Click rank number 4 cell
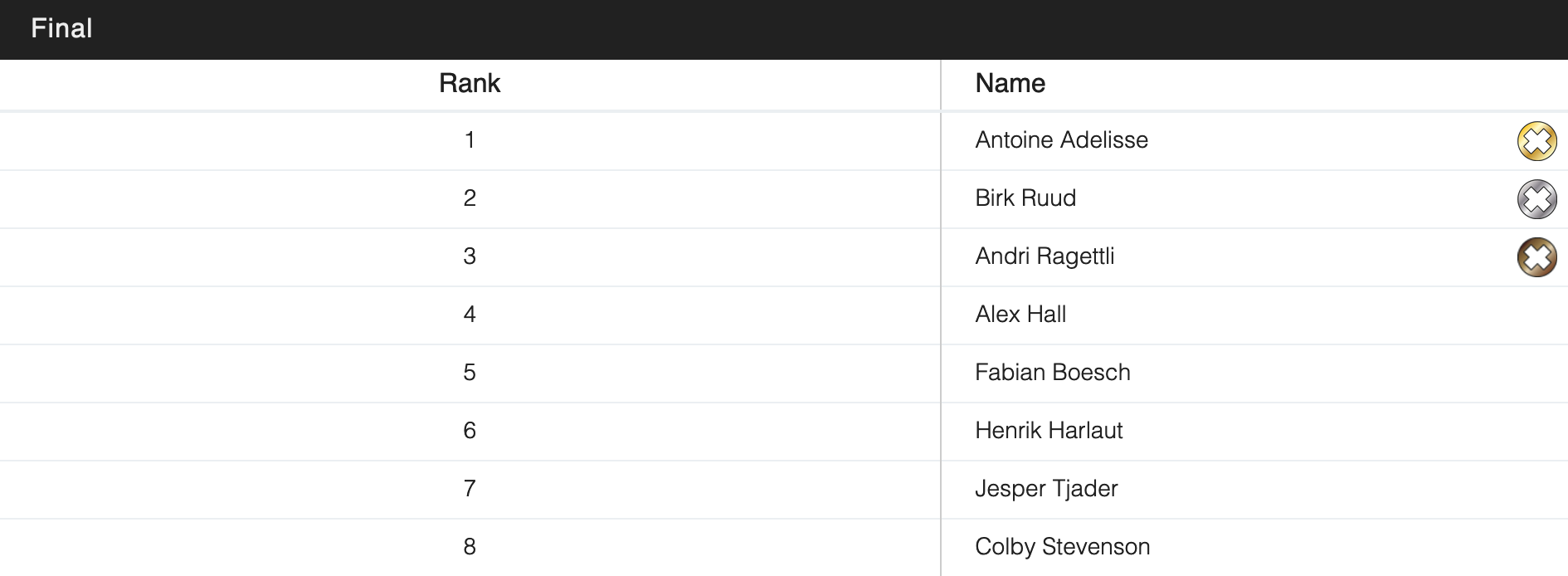The width and height of the screenshot is (1568, 576). coord(470,315)
